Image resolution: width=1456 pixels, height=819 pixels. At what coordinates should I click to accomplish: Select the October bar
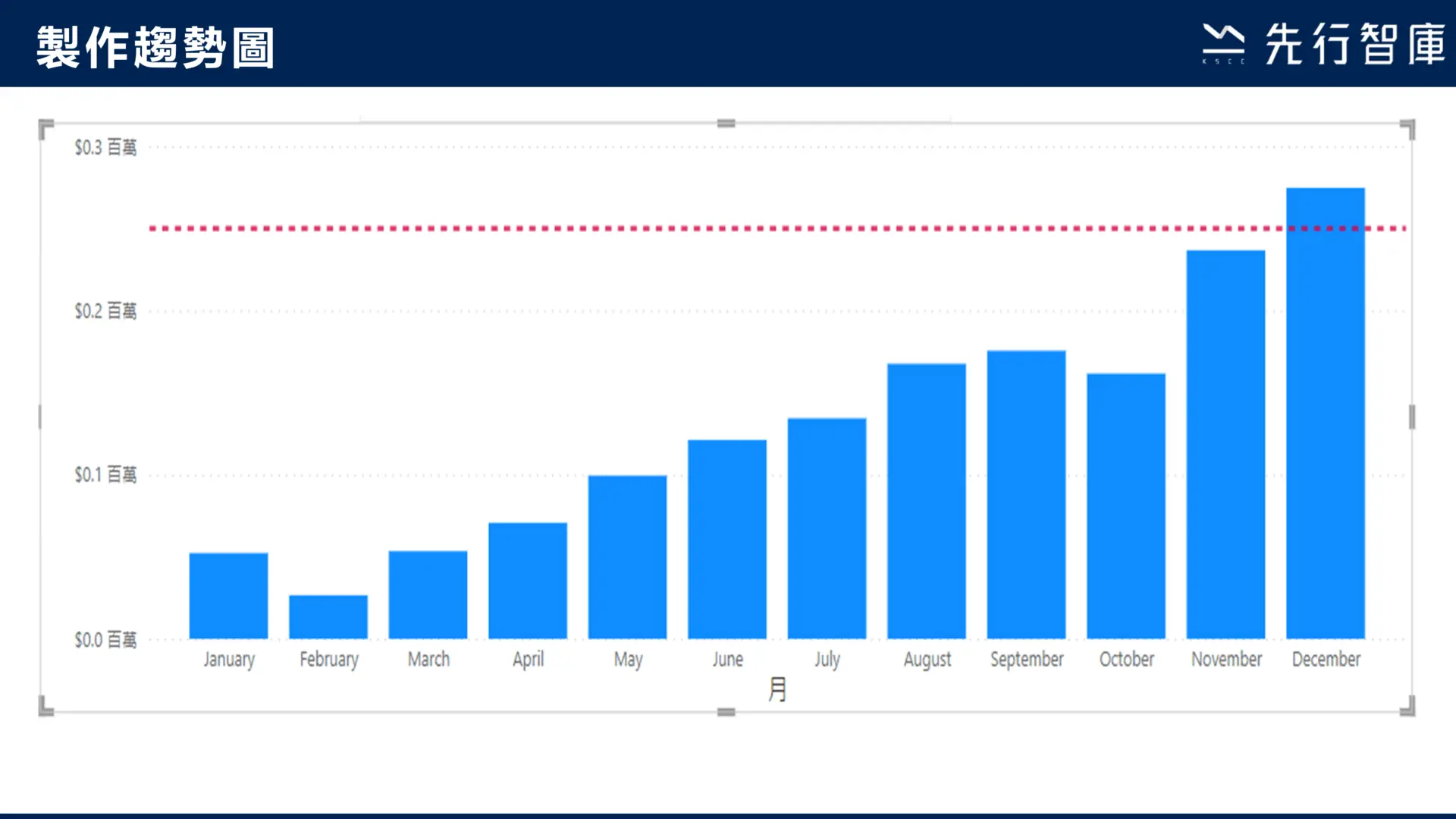(x=1126, y=506)
